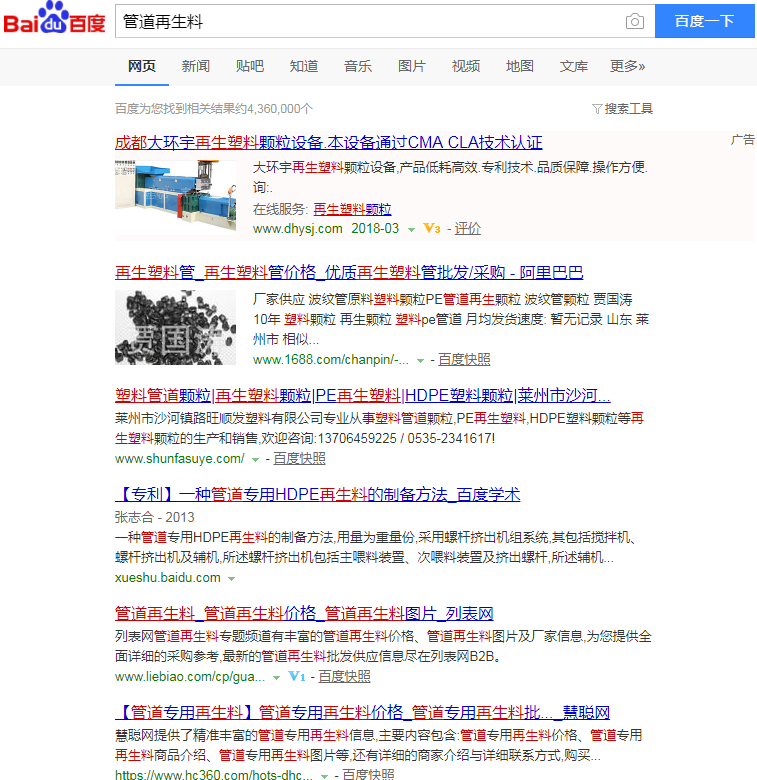Click V3 credibility badge for dhysj.com
The height and width of the screenshot is (780, 757).
tap(432, 228)
